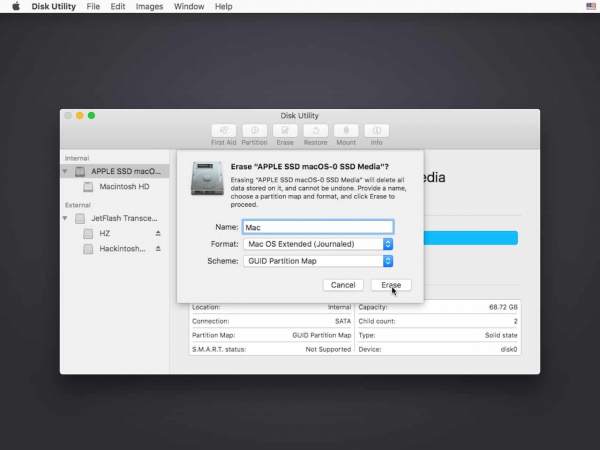Eject the HZ volume
This screenshot has width=600, height=450.
pos(157,233)
